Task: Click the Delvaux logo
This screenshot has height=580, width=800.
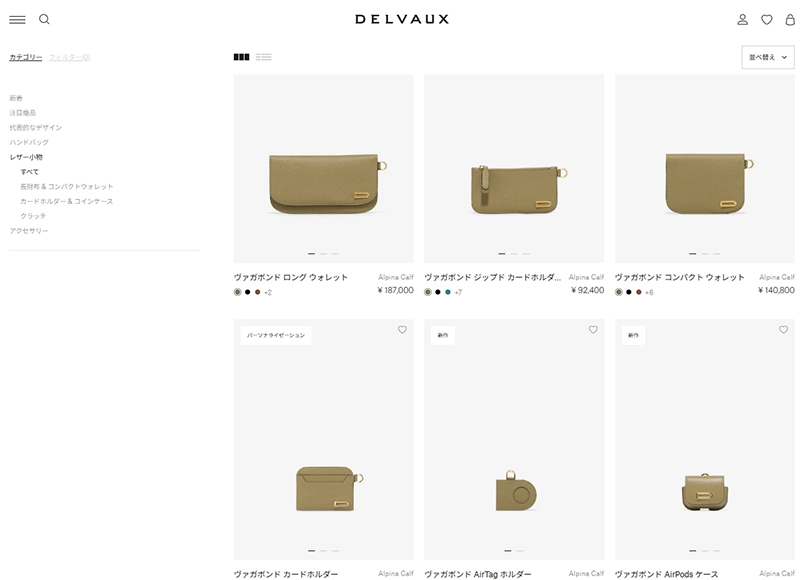Action: point(402,19)
